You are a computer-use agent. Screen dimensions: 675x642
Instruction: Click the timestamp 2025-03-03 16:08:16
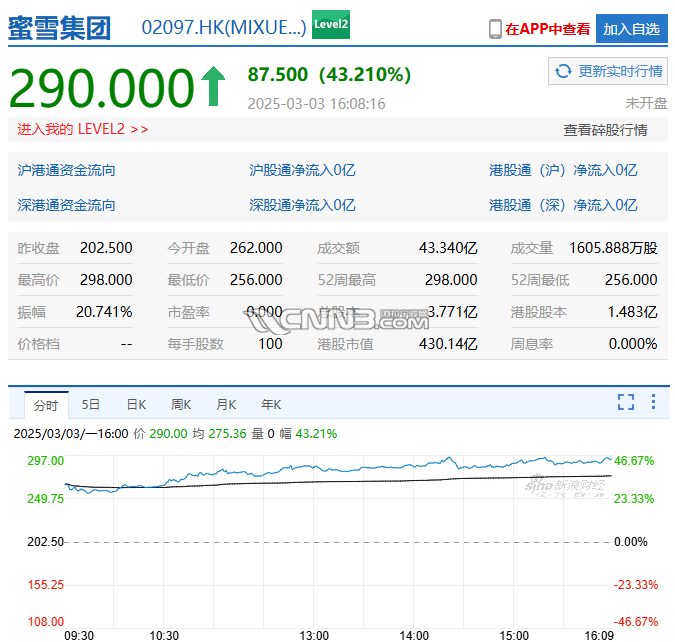(x=316, y=104)
